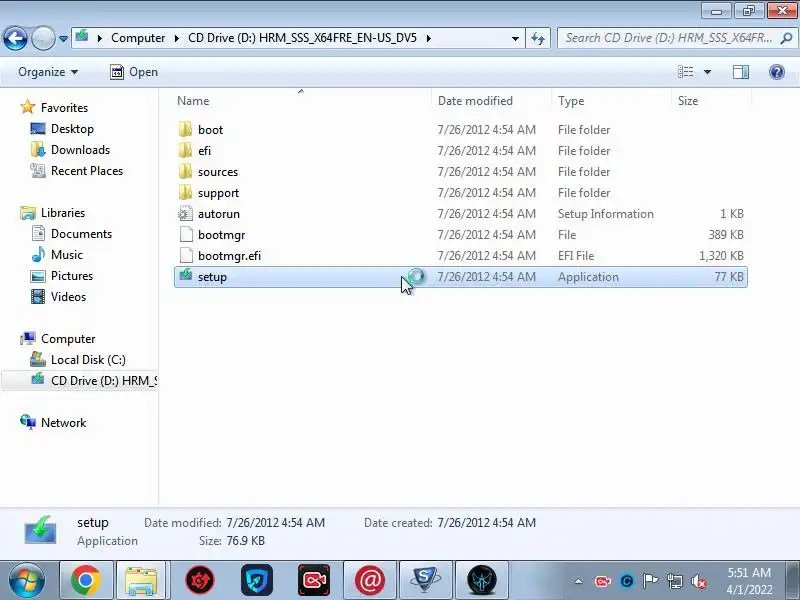Click the Action Center flag tray icon
Screen dimensions: 800x600
coord(651,581)
